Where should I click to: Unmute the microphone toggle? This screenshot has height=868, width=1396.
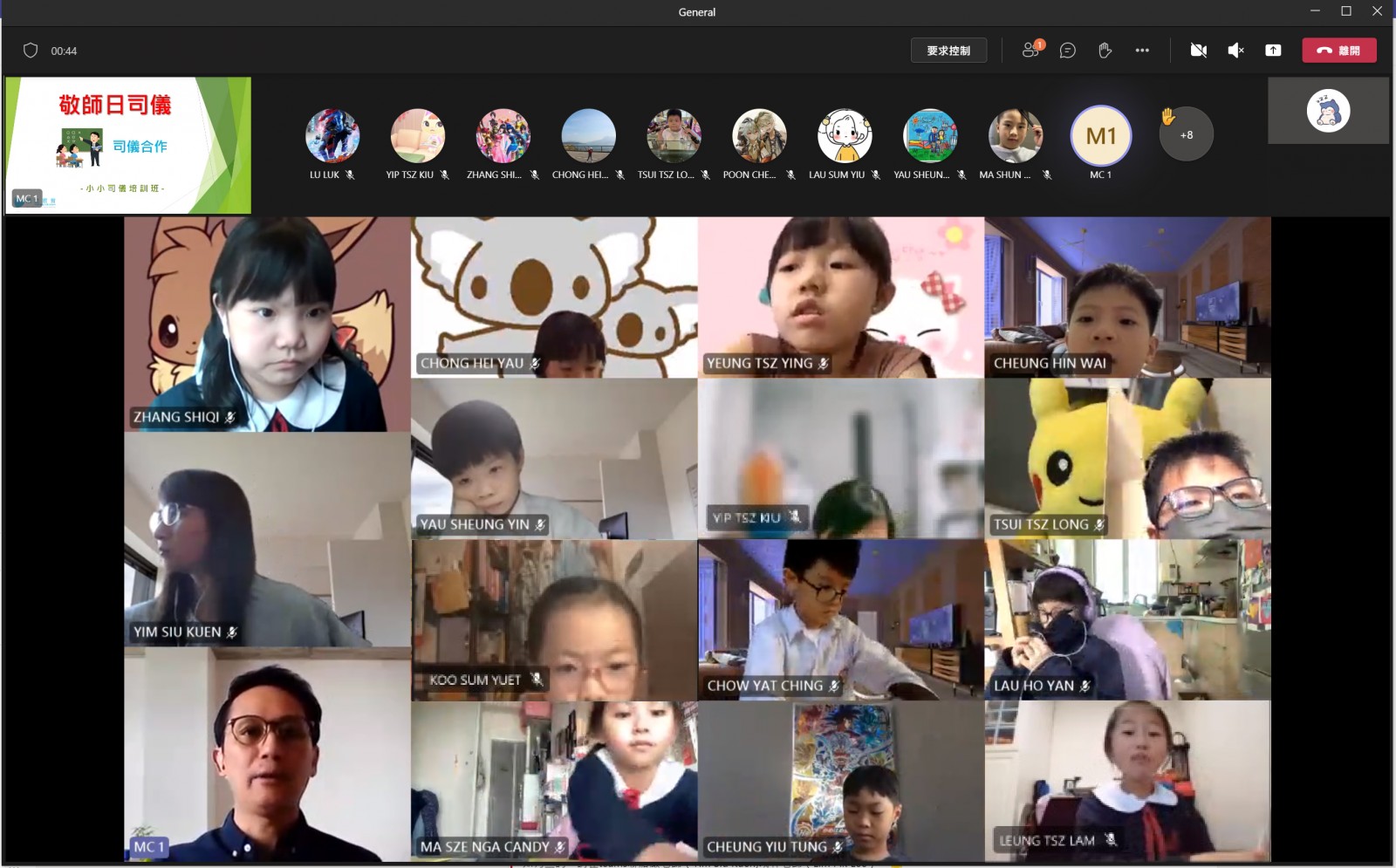point(1235,51)
